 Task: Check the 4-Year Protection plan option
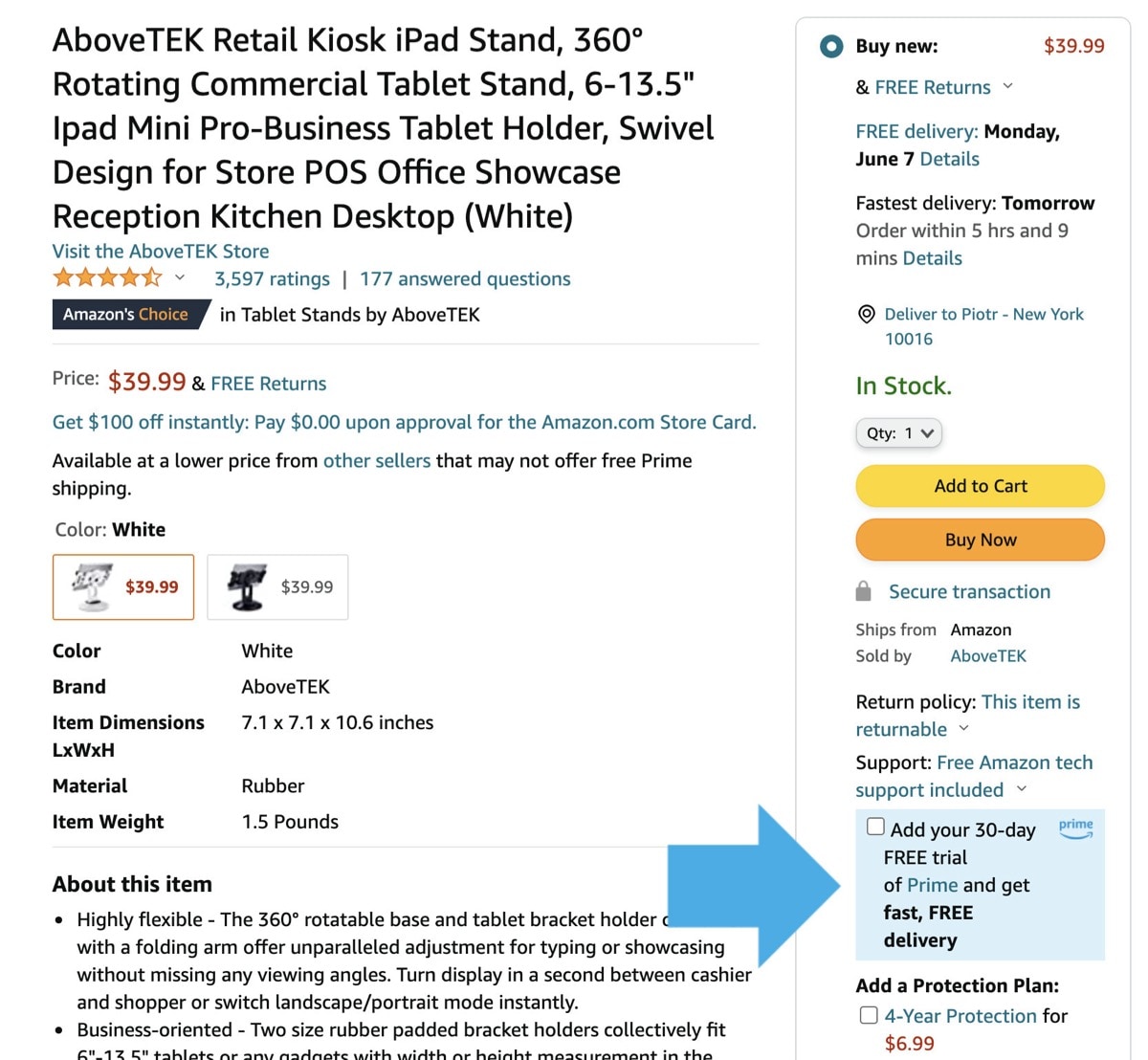point(869,1015)
